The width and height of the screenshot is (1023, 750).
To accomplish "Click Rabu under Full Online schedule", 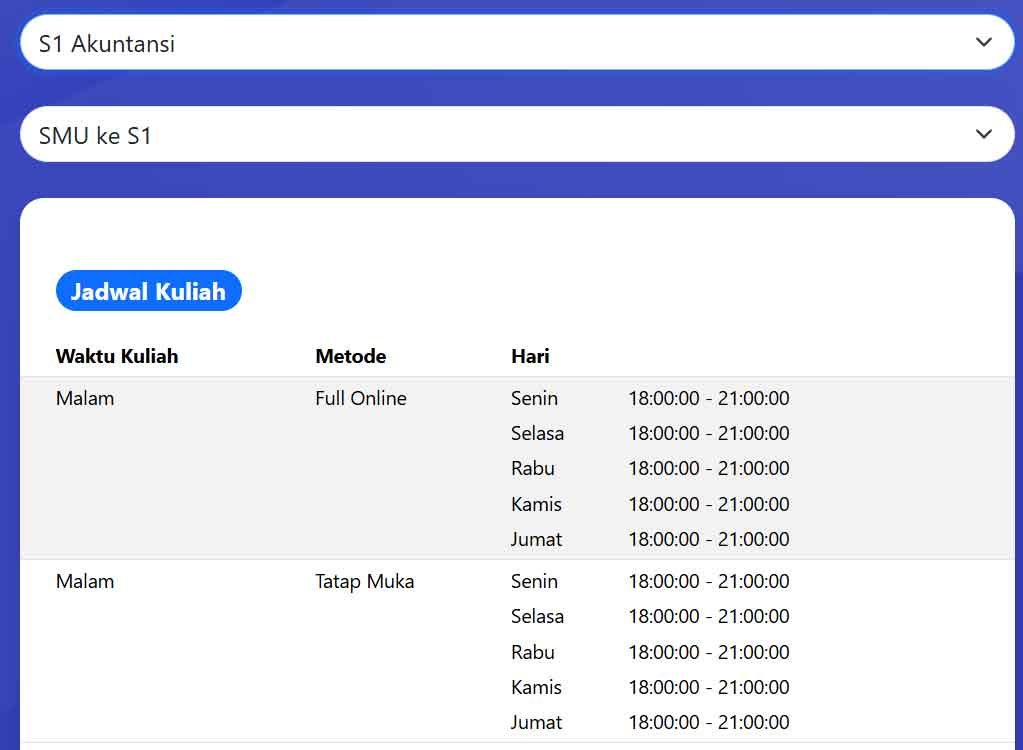I will [x=532, y=468].
